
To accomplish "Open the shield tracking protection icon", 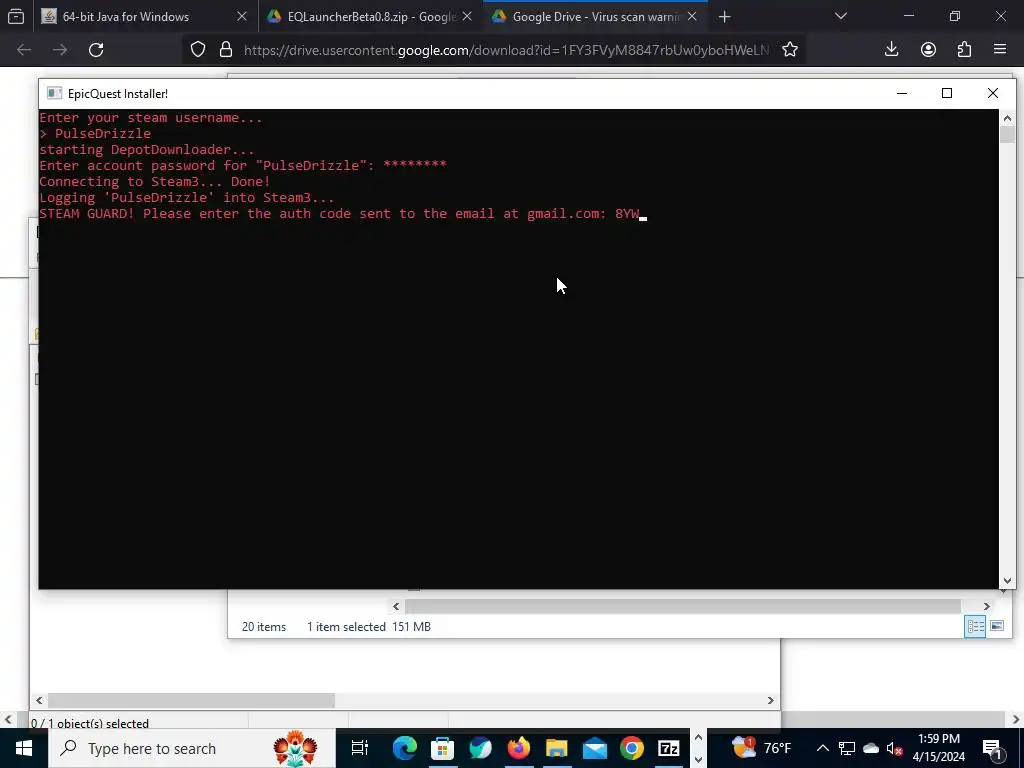I will [198, 50].
